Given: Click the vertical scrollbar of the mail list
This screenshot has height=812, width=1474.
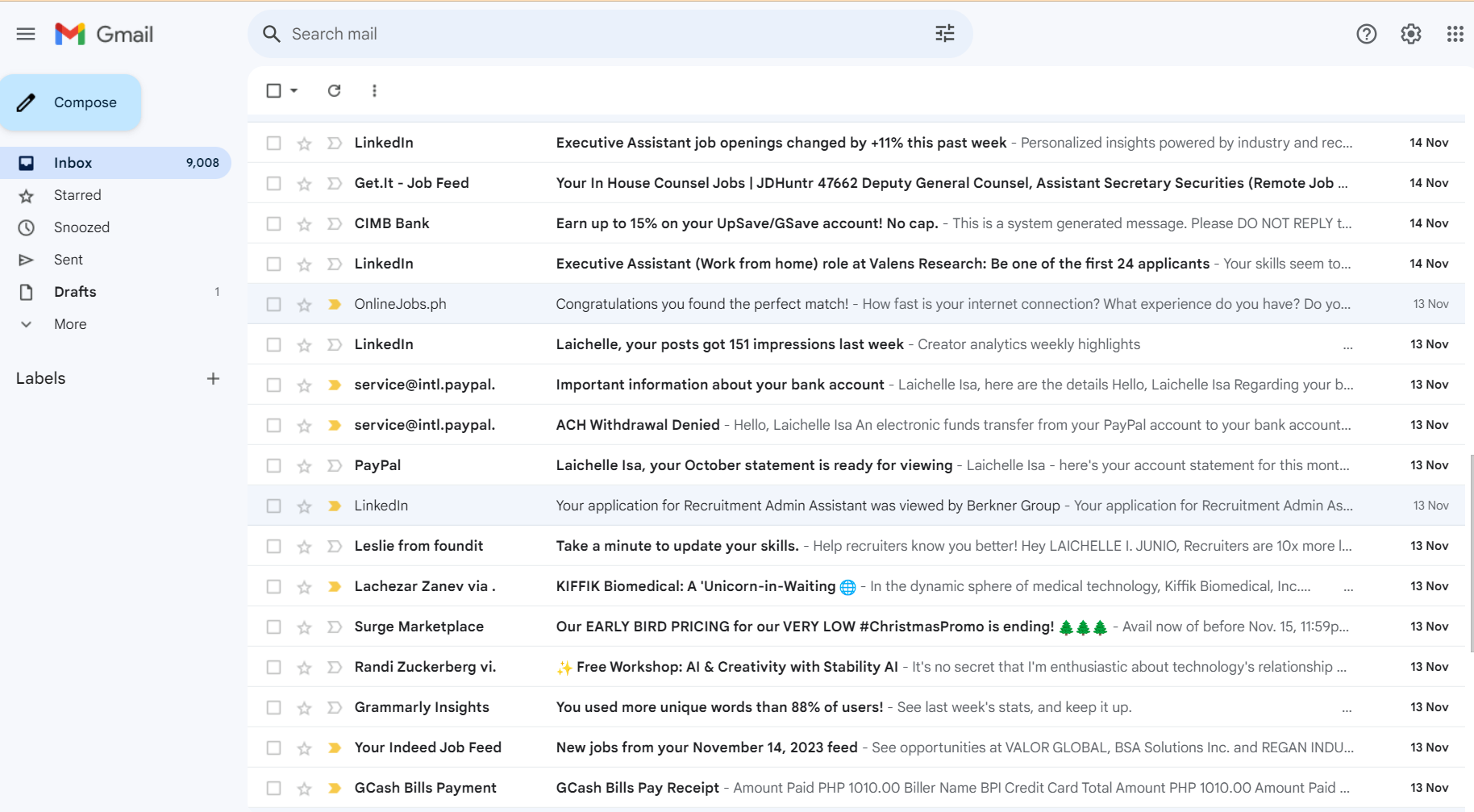Looking at the screenshot, I should [1471, 552].
